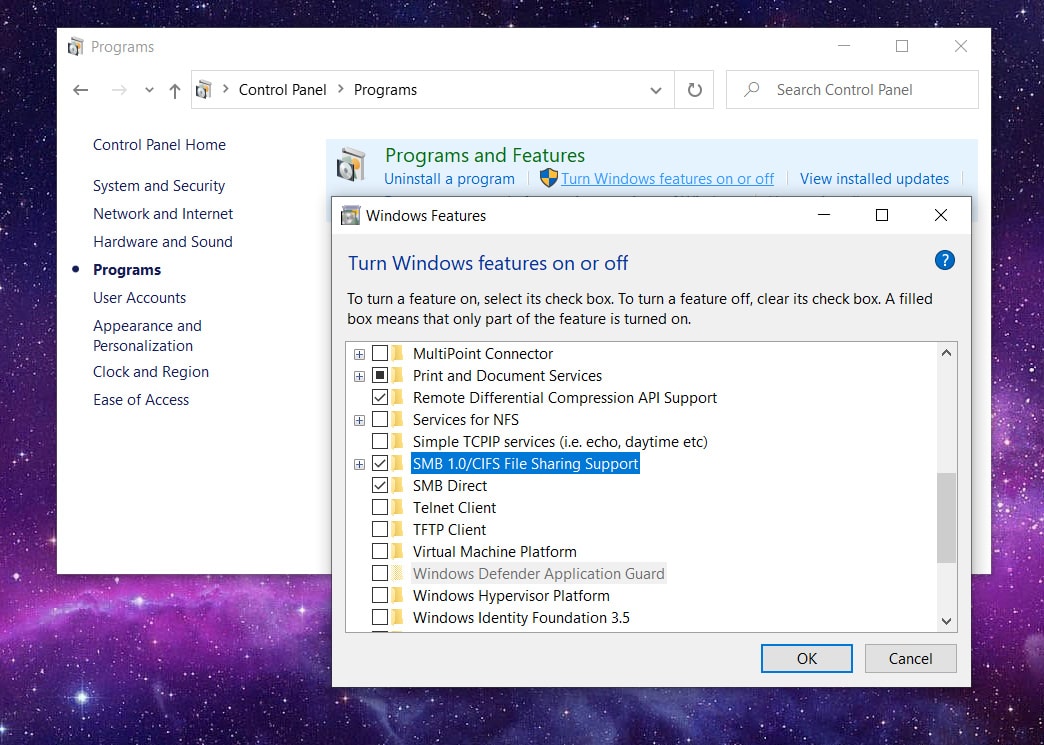Expand the MultiPoint Connector node

pyautogui.click(x=360, y=354)
